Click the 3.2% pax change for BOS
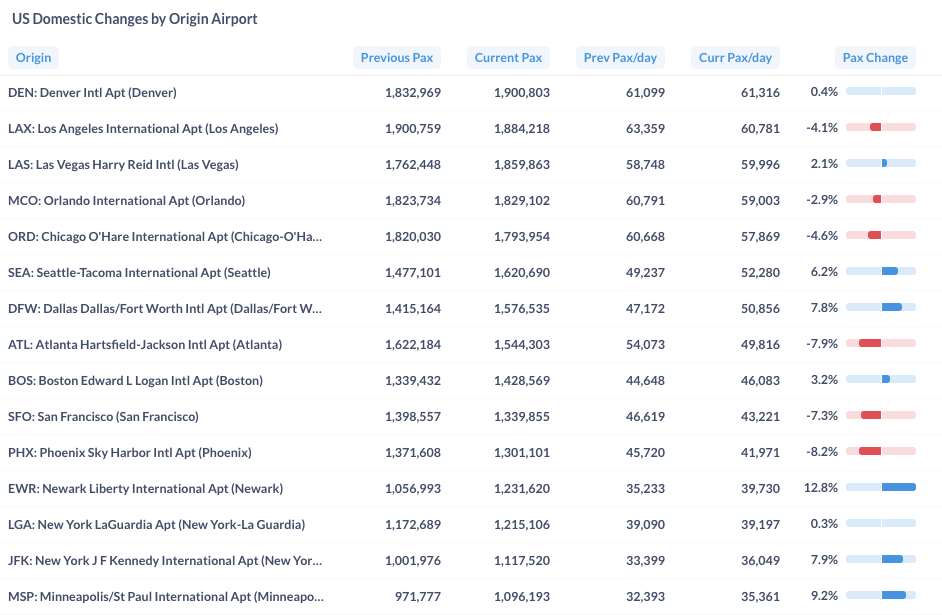942x615 pixels. 824,380
